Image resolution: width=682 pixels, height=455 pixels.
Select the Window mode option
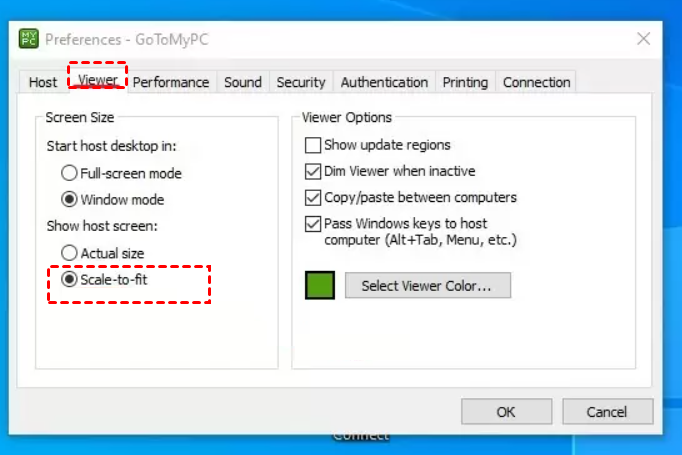click(70, 199)
